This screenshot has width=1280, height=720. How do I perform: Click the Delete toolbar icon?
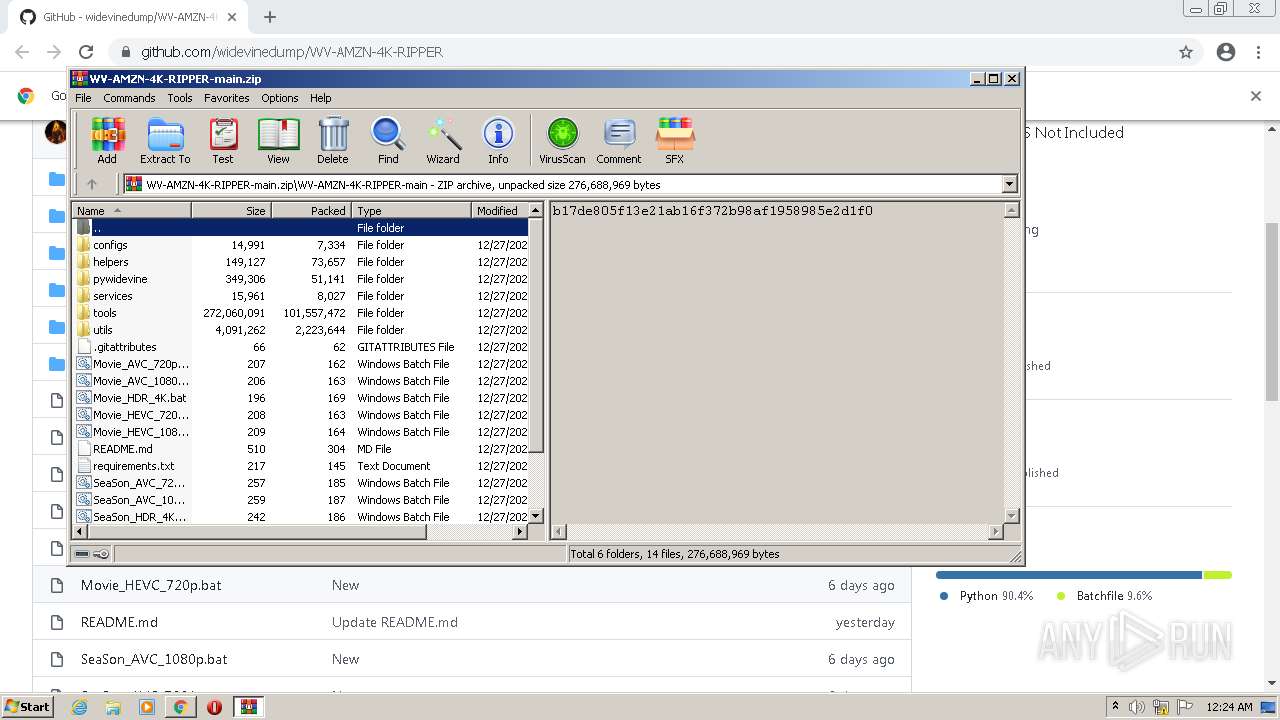[x=333, y=140]
